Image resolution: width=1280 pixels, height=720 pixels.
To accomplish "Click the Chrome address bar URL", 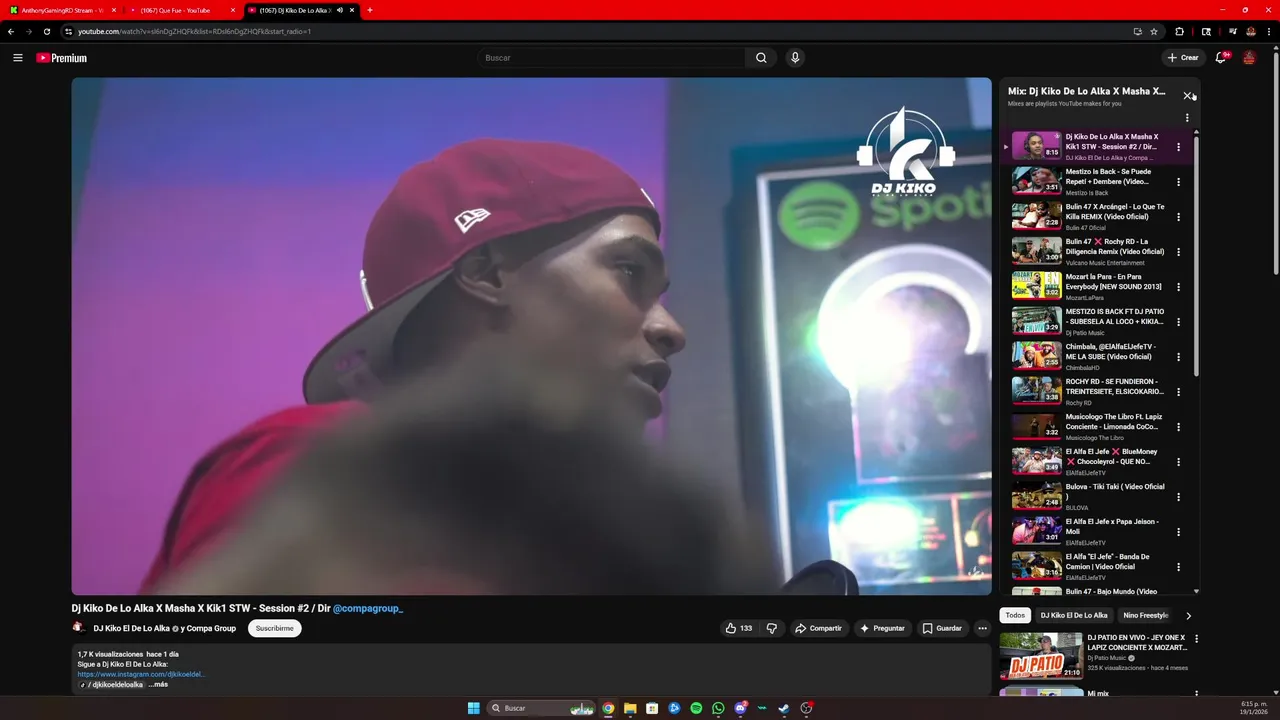I will (x=195, y=31).
